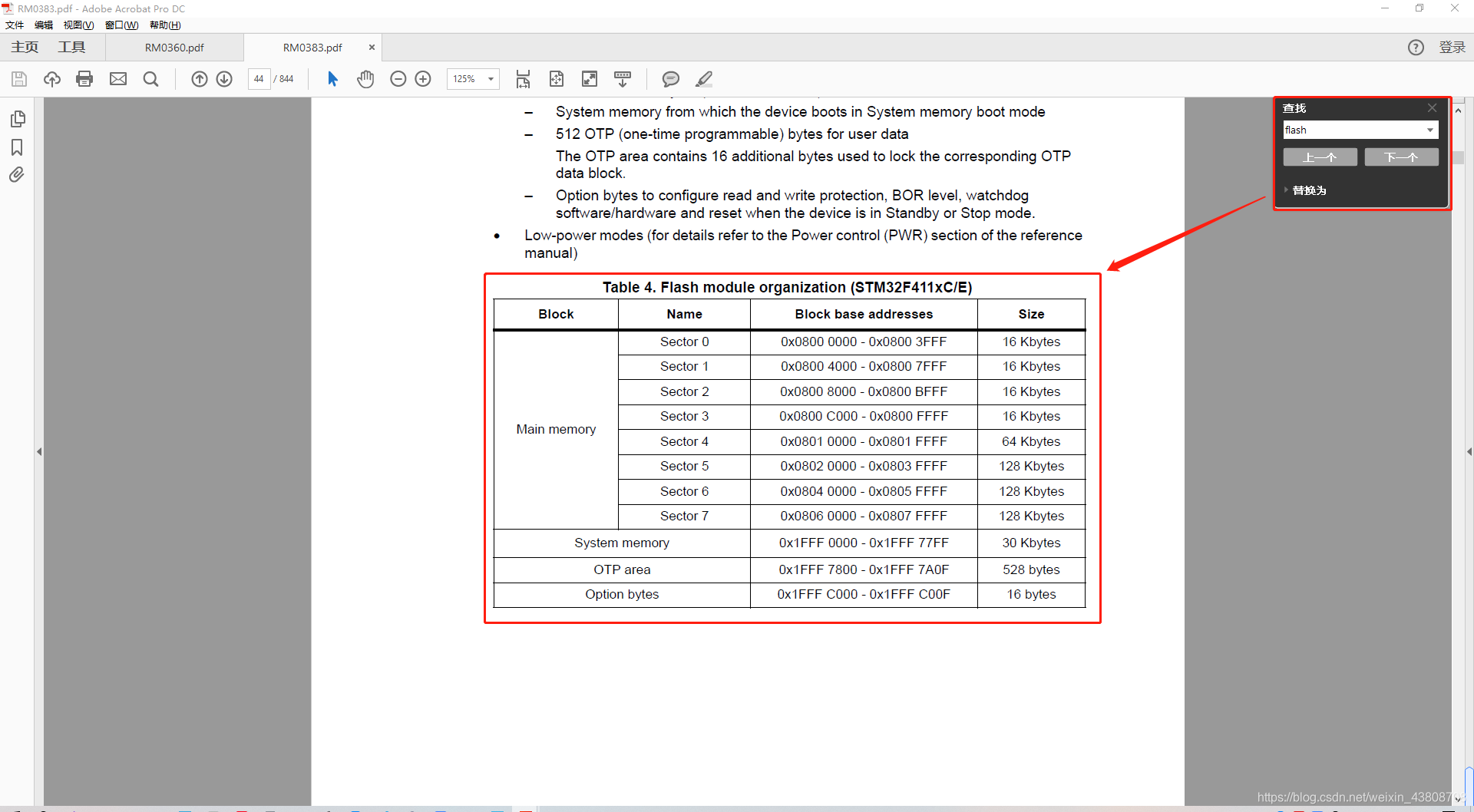Zoom in with plus icon

423,79
